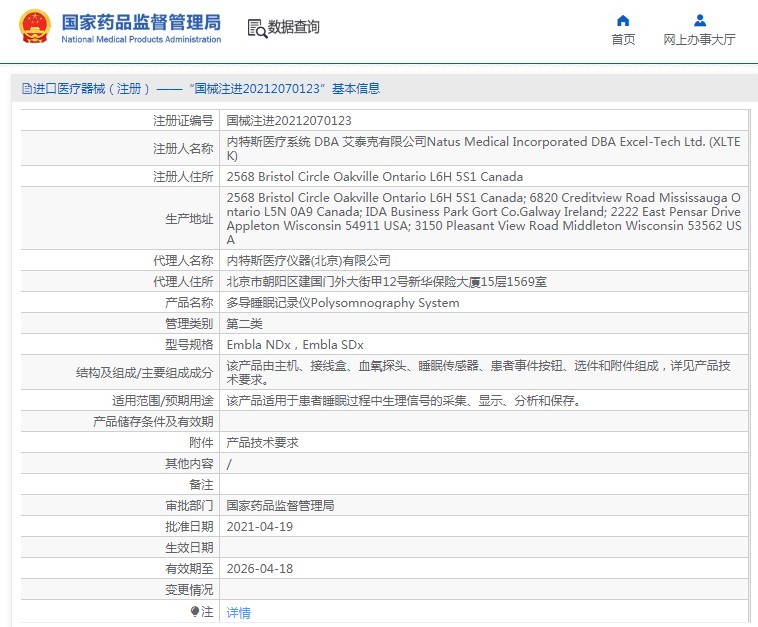Image resolution: width=758 pixels, height=627 pixels.
Task: Select Embla NDx, Embla SDx model value
Action: (x=295, y=345)
